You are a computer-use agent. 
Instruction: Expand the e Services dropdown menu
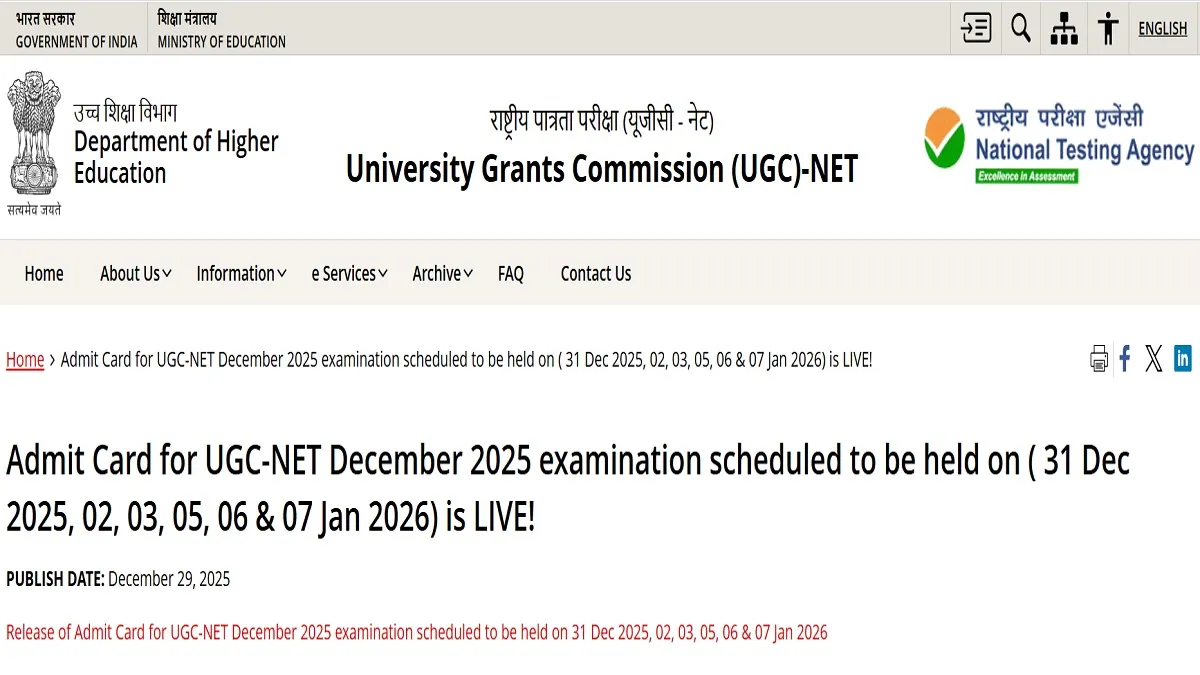pos(348,274)
